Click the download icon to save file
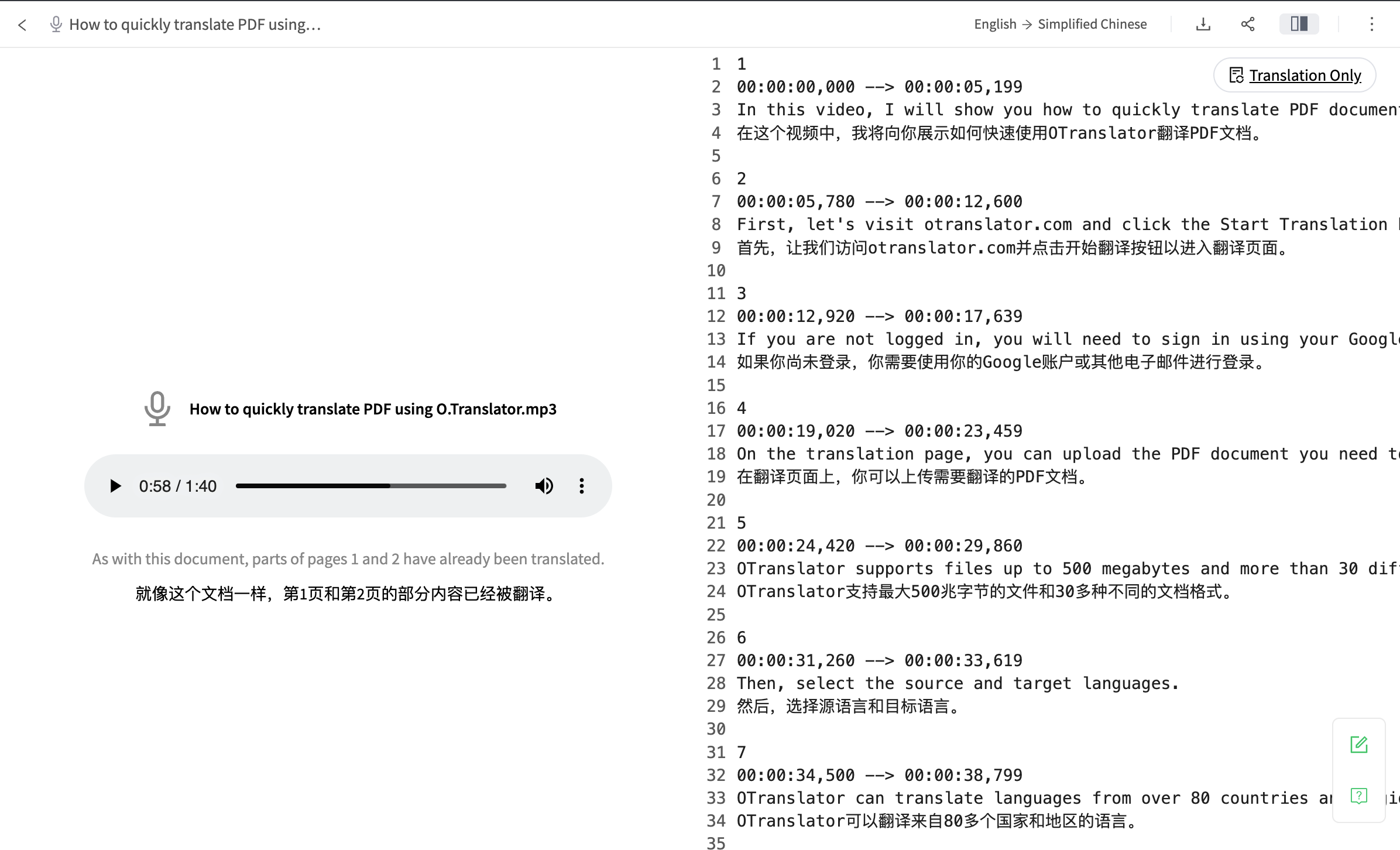The image size is (1400, 850). click(1204, 24)
